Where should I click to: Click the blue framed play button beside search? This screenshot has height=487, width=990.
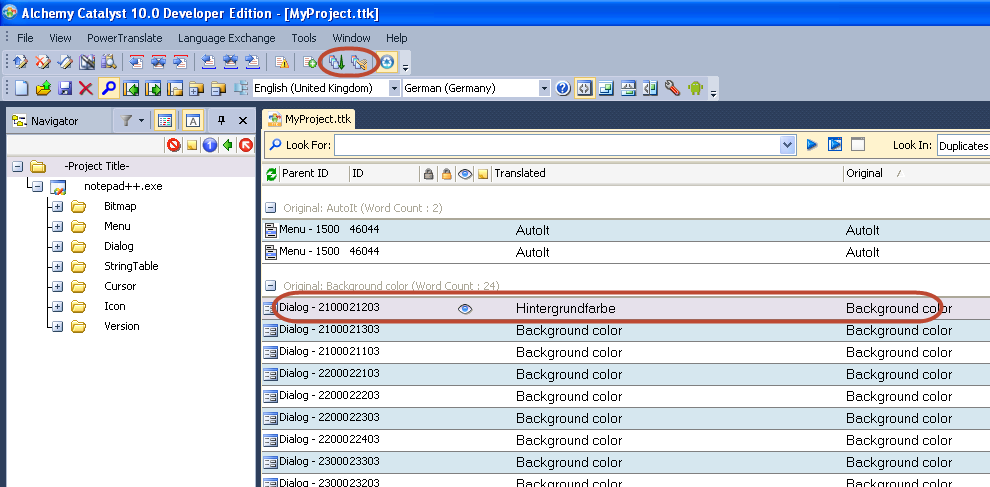[835, 145]
